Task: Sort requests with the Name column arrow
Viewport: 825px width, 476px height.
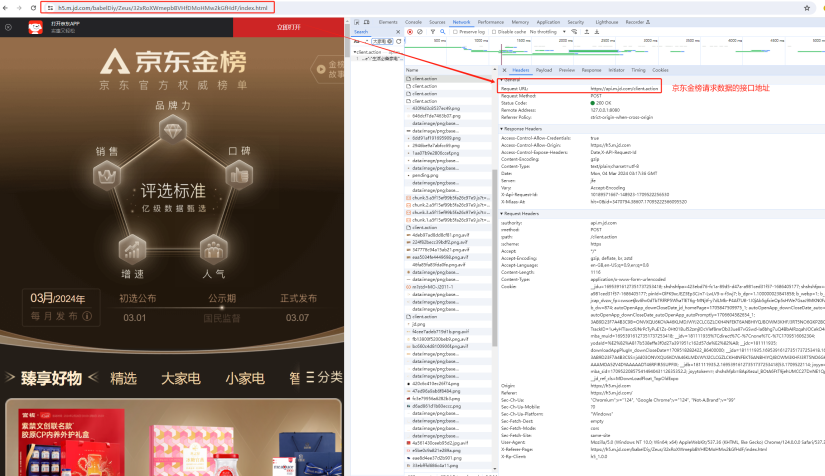Action: 494,70
